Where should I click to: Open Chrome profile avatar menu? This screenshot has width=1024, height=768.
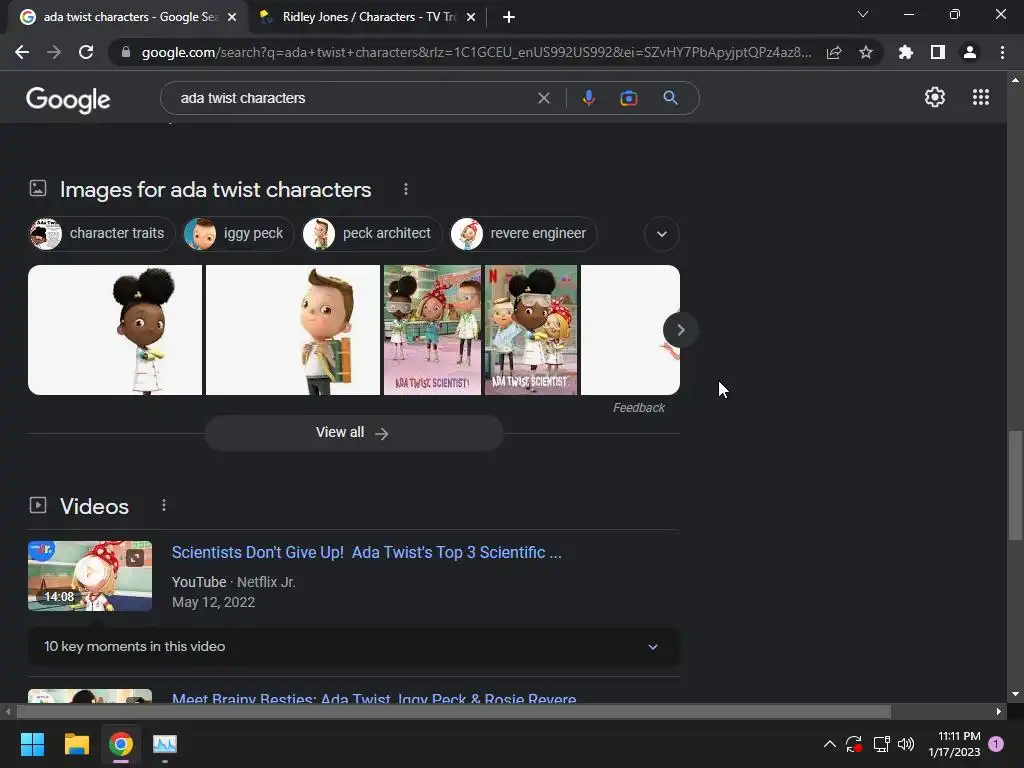click(970, 52)
